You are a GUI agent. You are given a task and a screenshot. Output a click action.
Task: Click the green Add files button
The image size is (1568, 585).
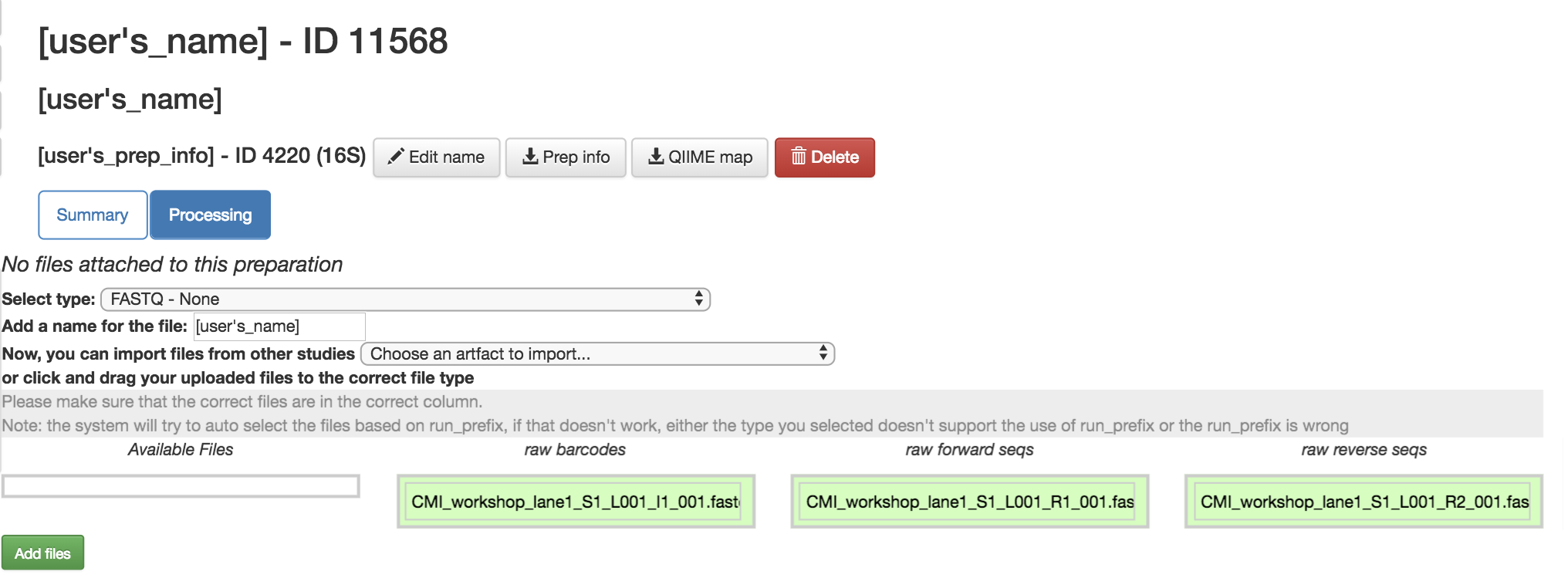pos(42,553)
